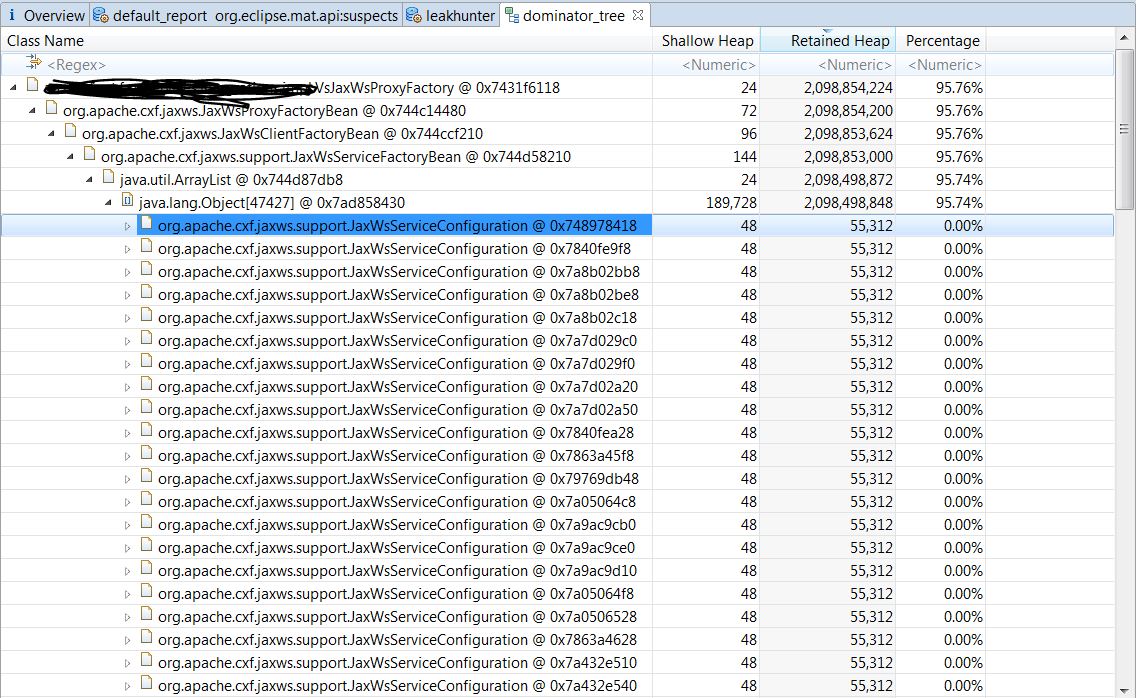Collapse the java.lang.Object[47427] node
The height and width of the screenshot is (698, 1137).
[108, 202]
